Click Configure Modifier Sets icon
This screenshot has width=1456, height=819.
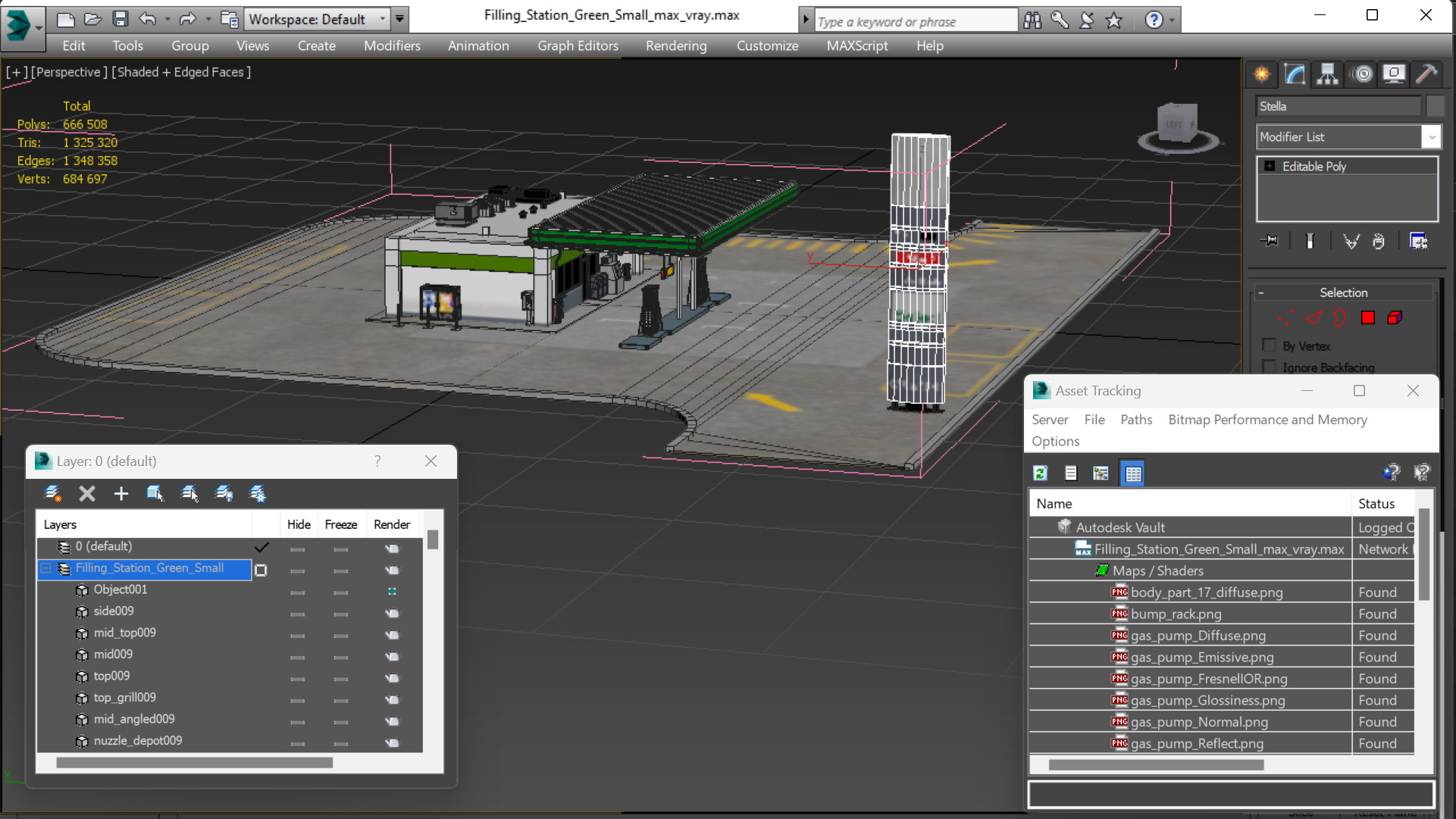coord(1418,241)
